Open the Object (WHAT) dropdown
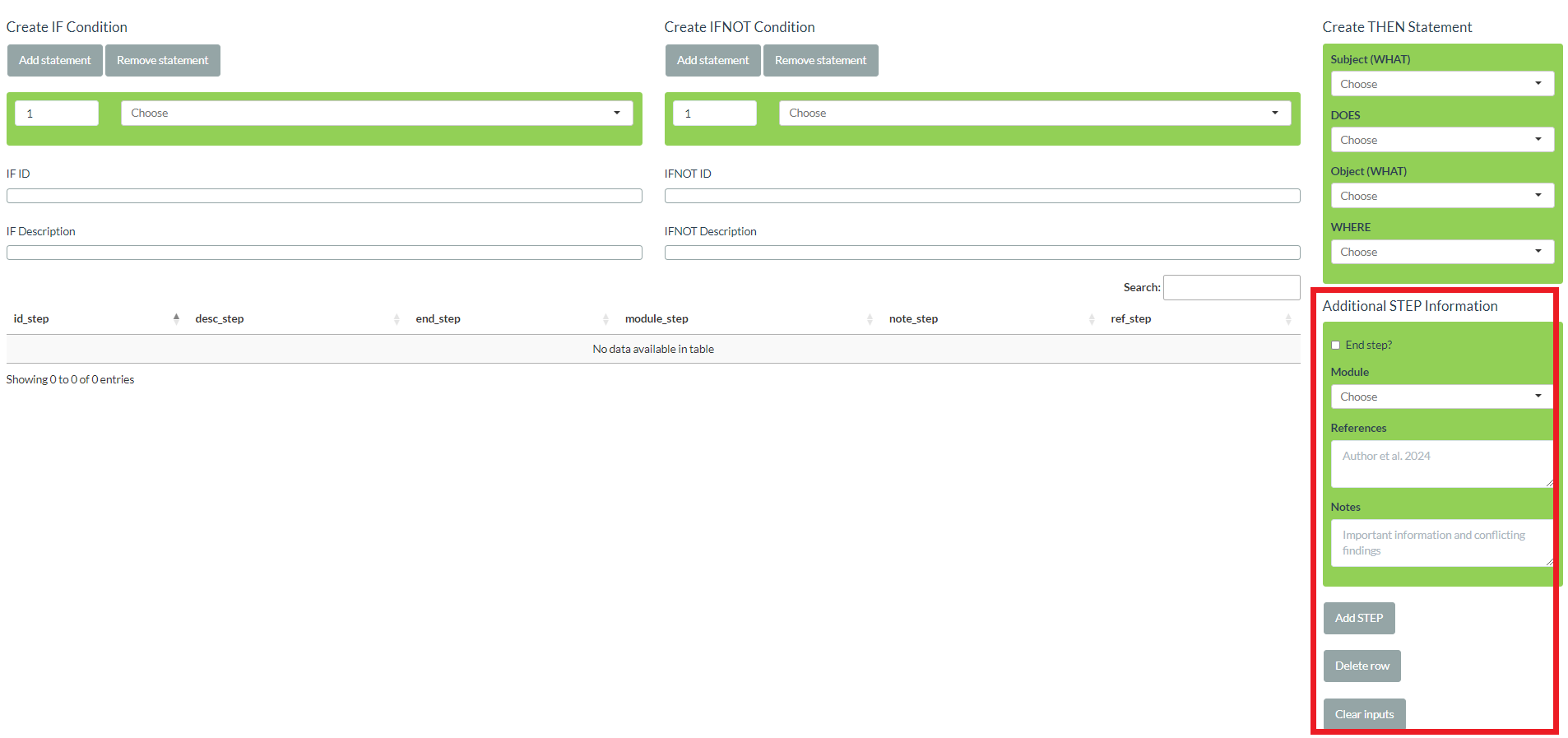This screenshot has width=1568, height=738. (x=1441, y=196)
